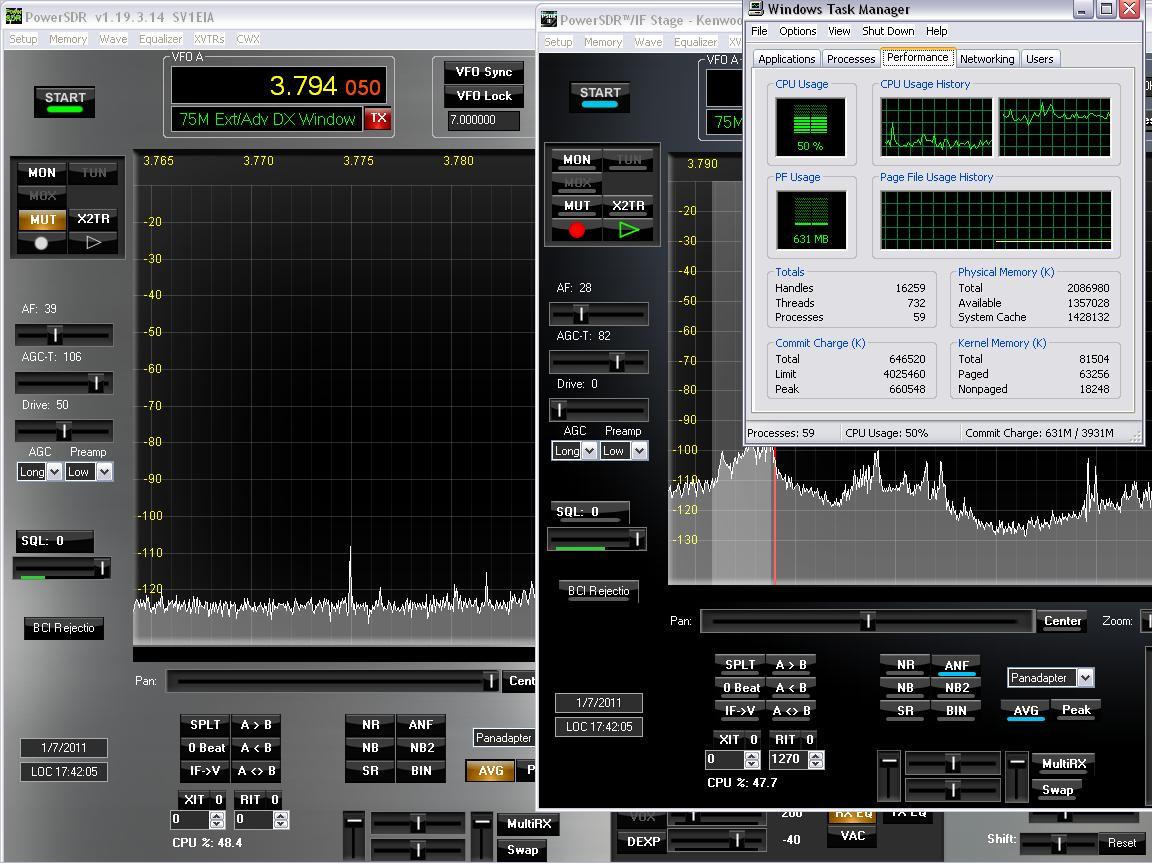Open the Shut Down menu in Task Manager
The width and height of the screenshot is (1152, 864).
(x=887, y=31)
